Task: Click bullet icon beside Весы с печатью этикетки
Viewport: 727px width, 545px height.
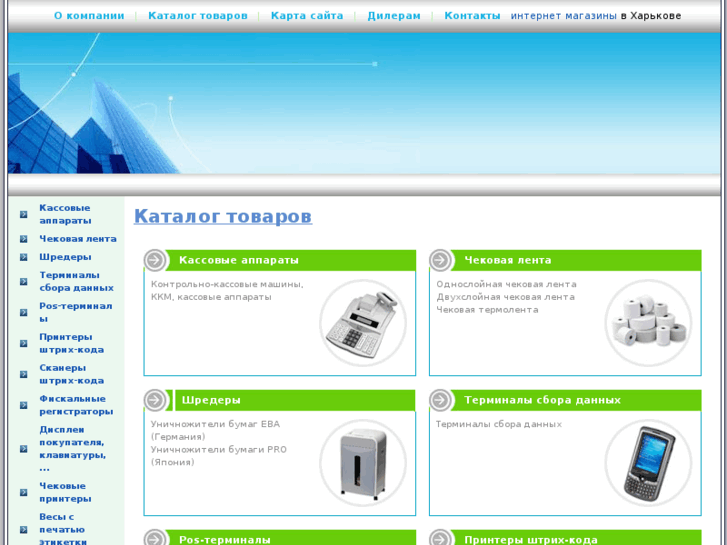Action: [x=24, y=530]
